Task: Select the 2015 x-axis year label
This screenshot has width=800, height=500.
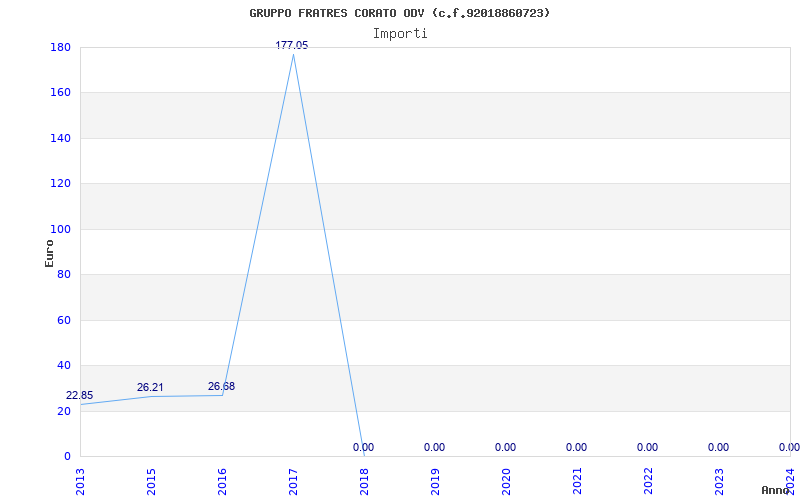Action: click(x=151, y=482)
